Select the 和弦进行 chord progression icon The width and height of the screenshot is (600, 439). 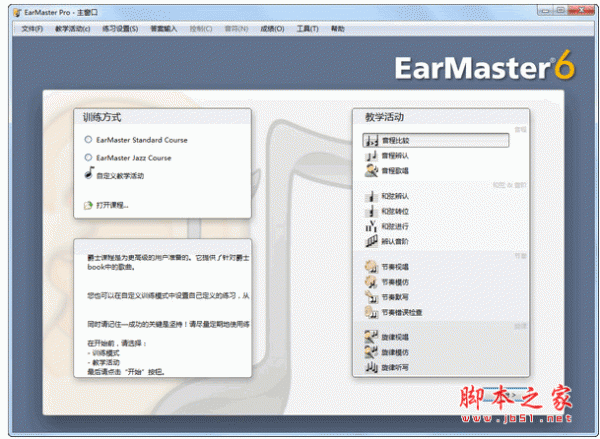[x=371, y=227]
